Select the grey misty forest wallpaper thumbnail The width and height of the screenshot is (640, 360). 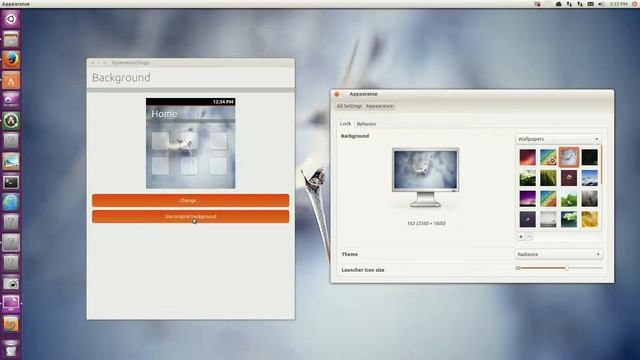tap(589, 199)
